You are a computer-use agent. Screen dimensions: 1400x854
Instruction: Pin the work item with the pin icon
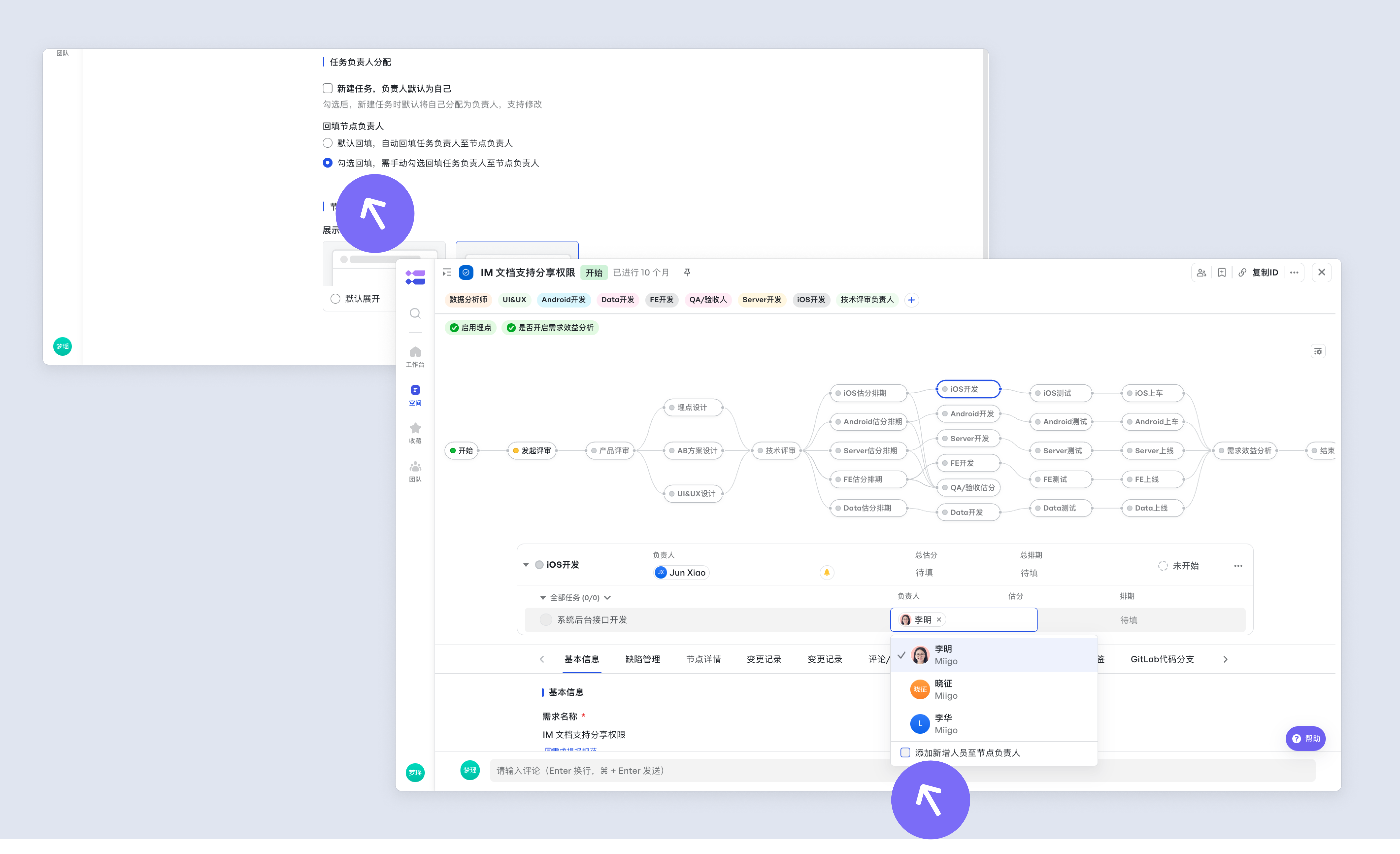tap(687, 273)
